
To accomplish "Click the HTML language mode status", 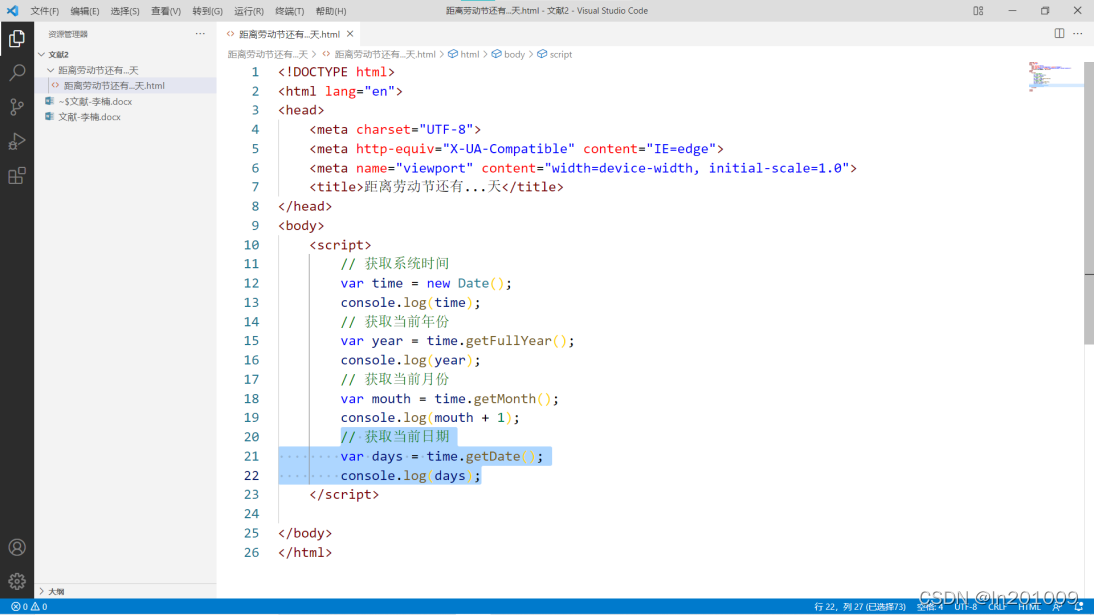I will click(1029, 607).
